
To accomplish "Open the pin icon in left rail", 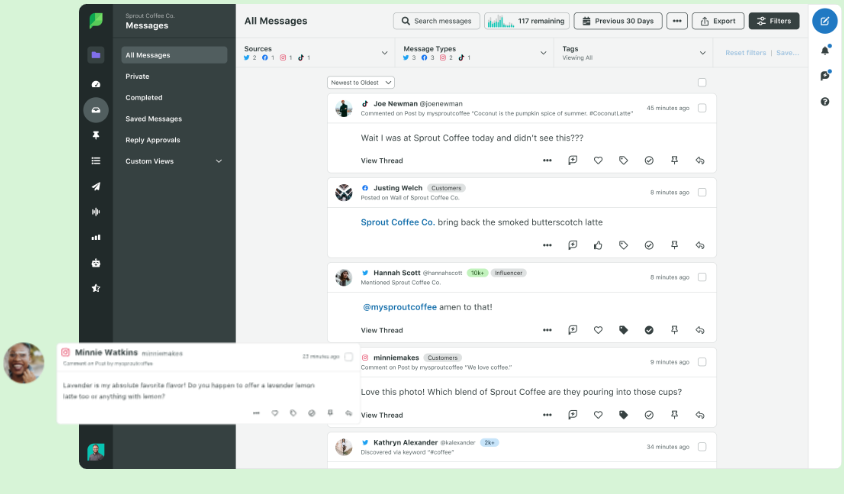I will [96, 135].
